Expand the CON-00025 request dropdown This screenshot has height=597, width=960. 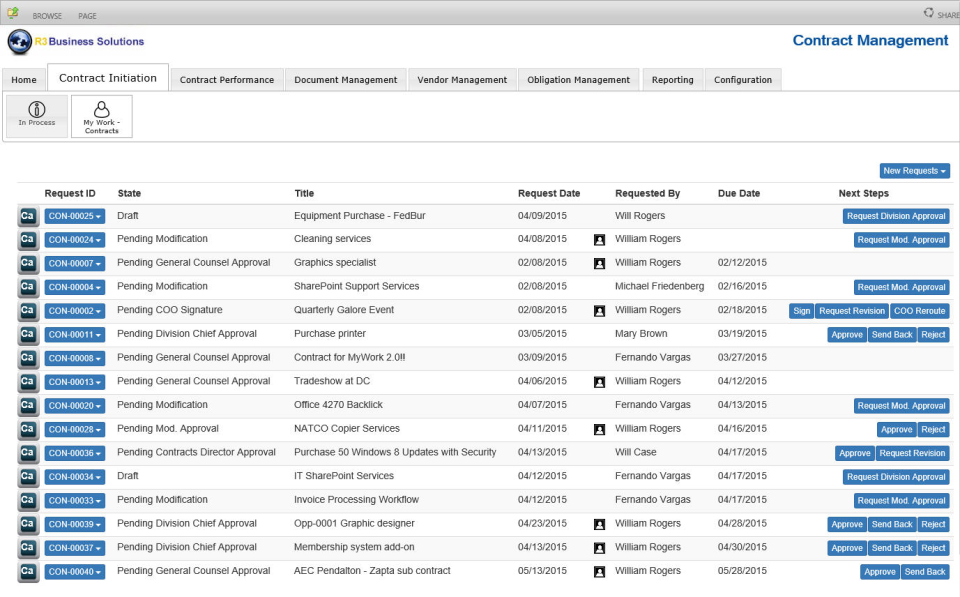tap(98, 215)
